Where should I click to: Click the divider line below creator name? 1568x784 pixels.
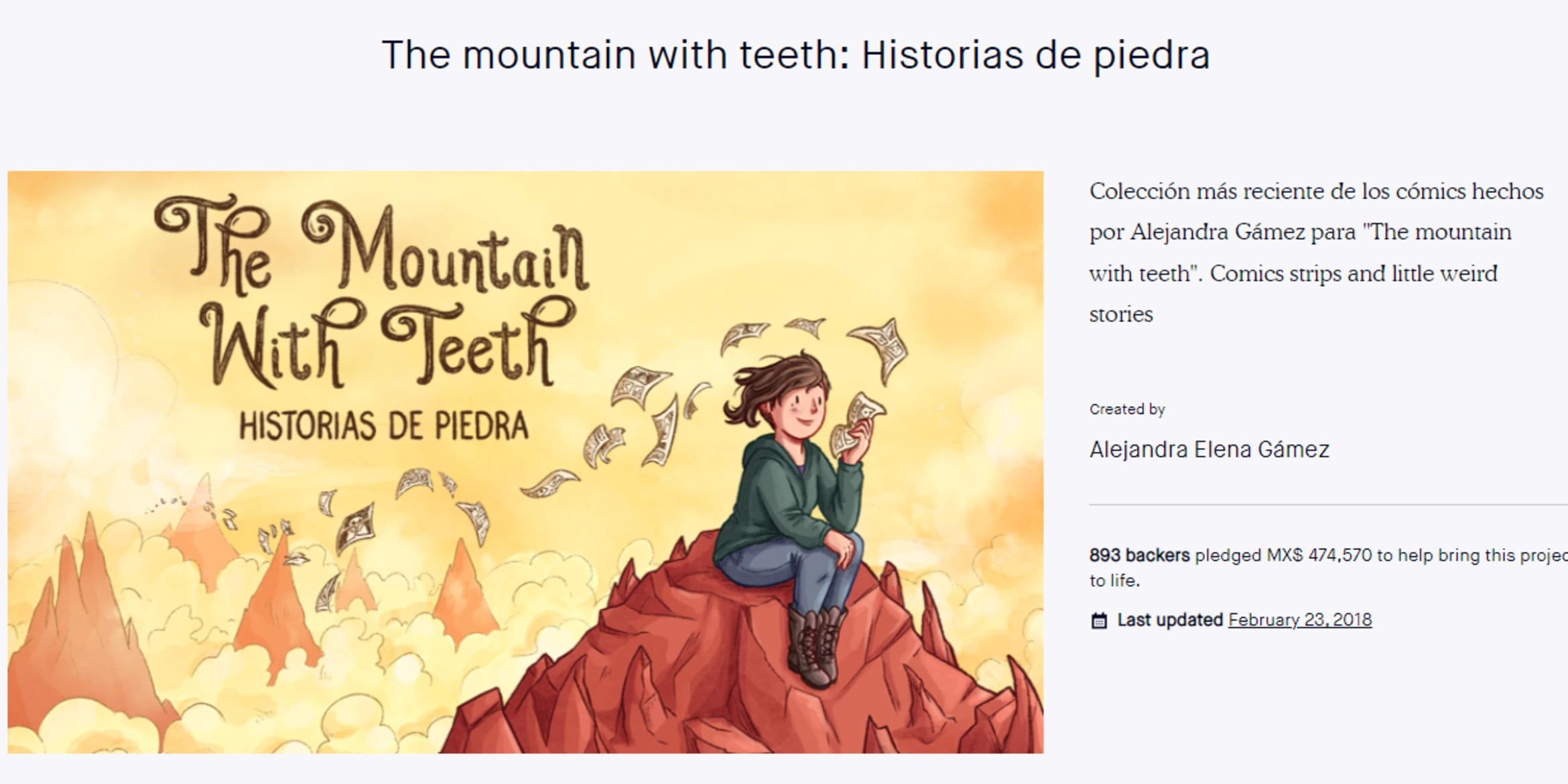click(1327, 505)
